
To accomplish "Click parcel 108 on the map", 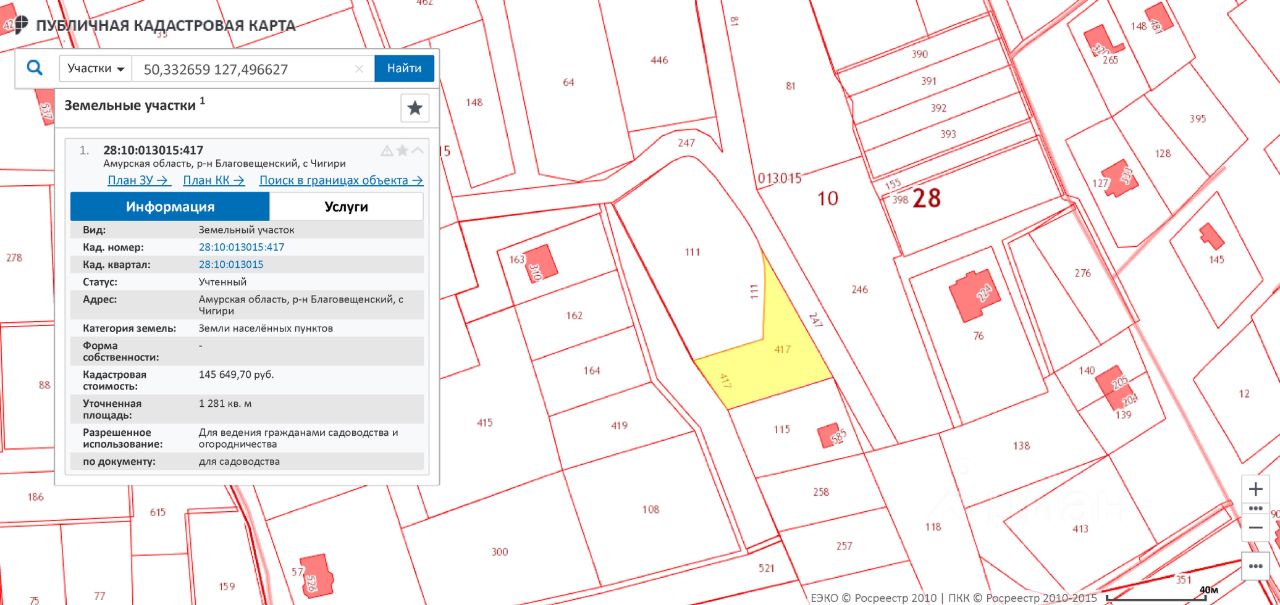I will click(651, 509).
